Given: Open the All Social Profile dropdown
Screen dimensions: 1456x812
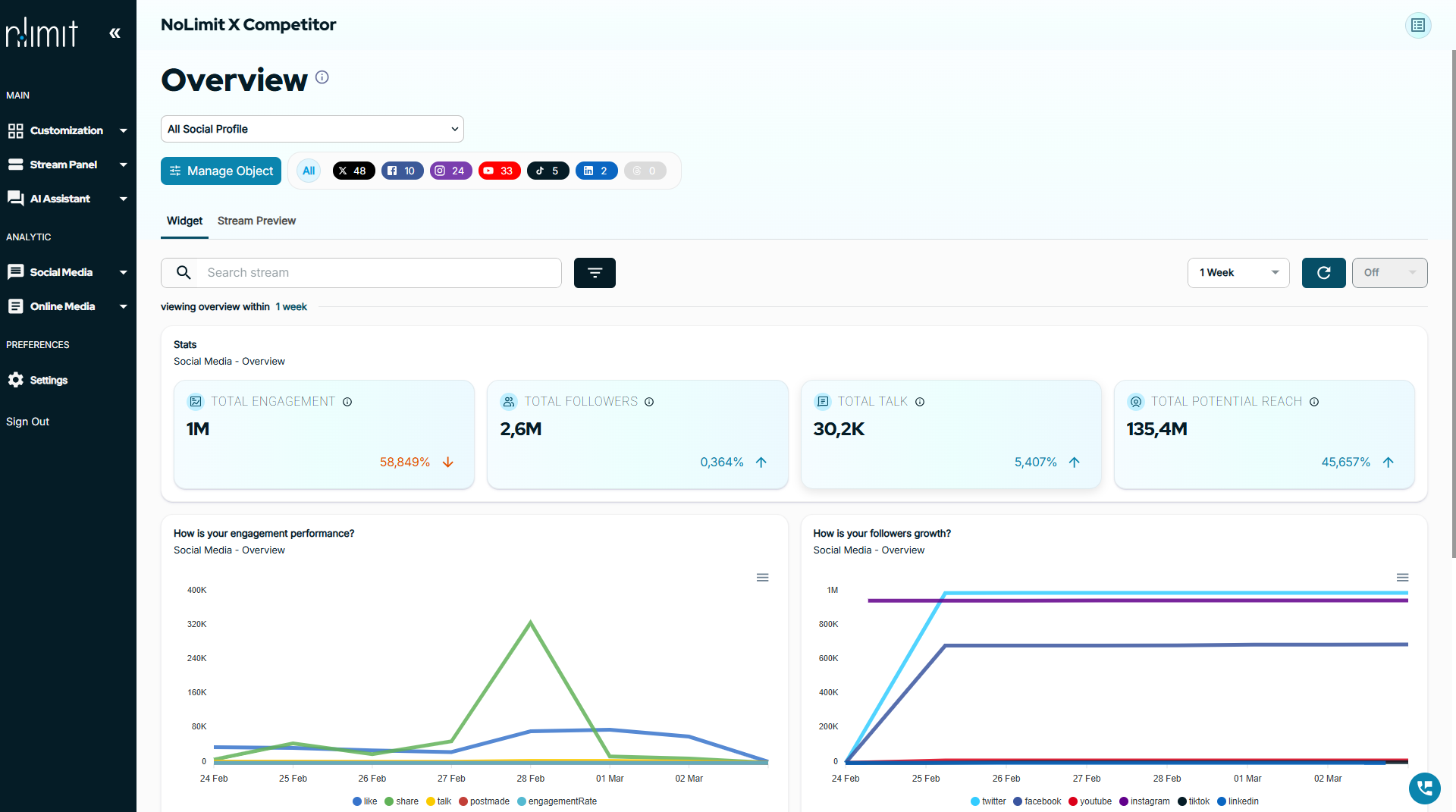Looking at the screenshot, I should coord(312,129).
